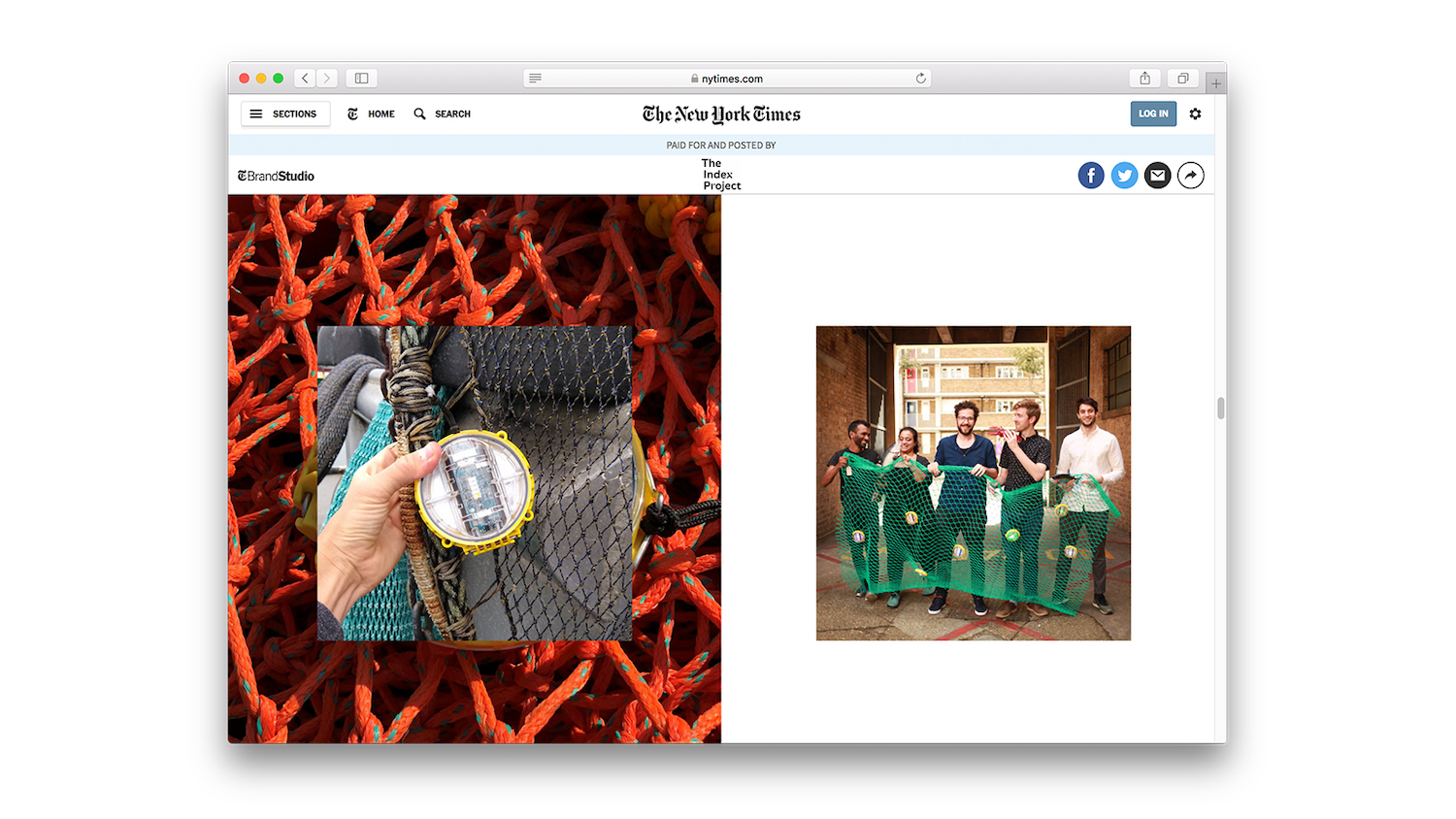Open Safari share sheet
This screenshot has width=1456, height=819.
click(x=1144, y=79)
